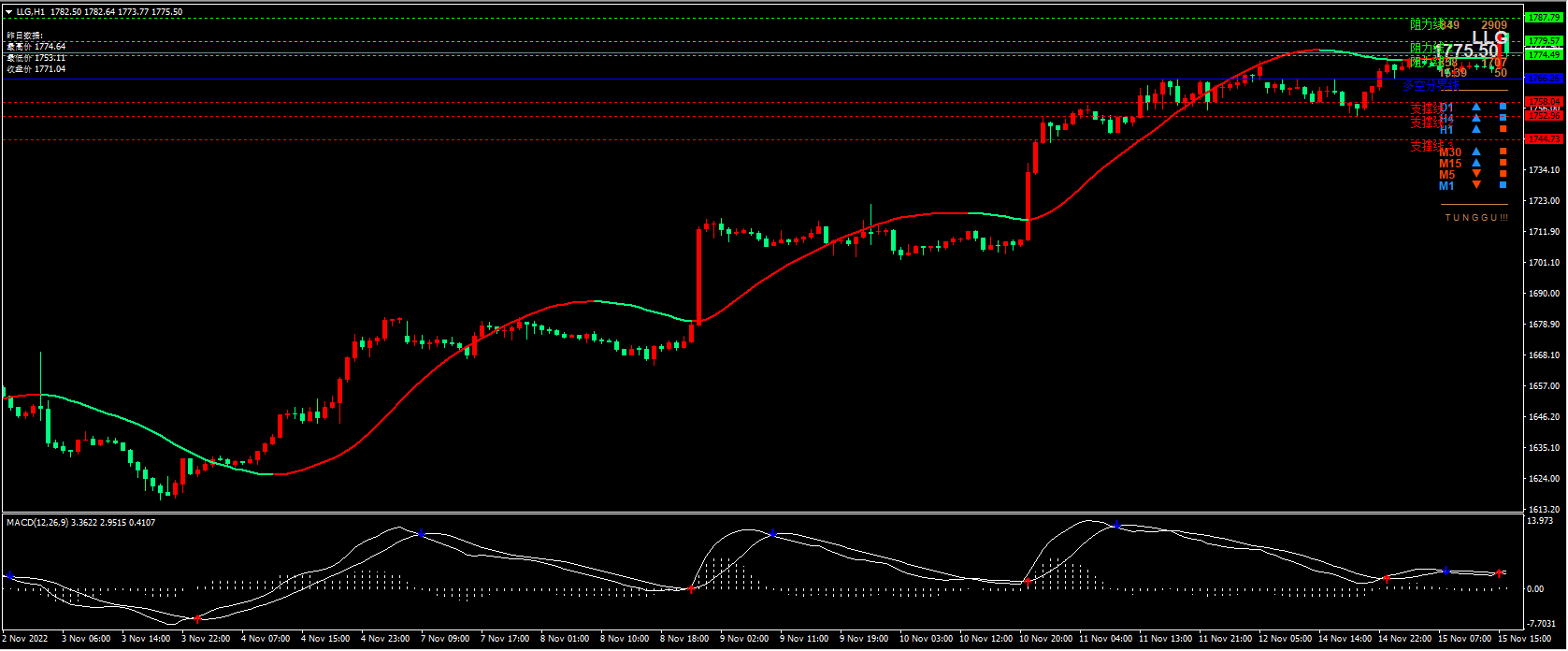Click the red 1758.04 price label
Image resolution: width=1568 pixels, height=651 pixels.
tap(1544, 101)
